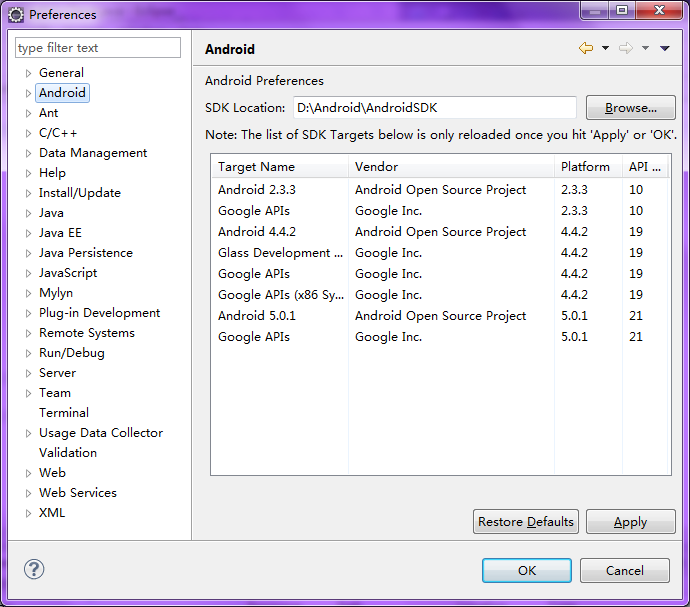Expand the XML node
Image resolution: width=690 pixels, height=607 pixels.
click(28, 513)
